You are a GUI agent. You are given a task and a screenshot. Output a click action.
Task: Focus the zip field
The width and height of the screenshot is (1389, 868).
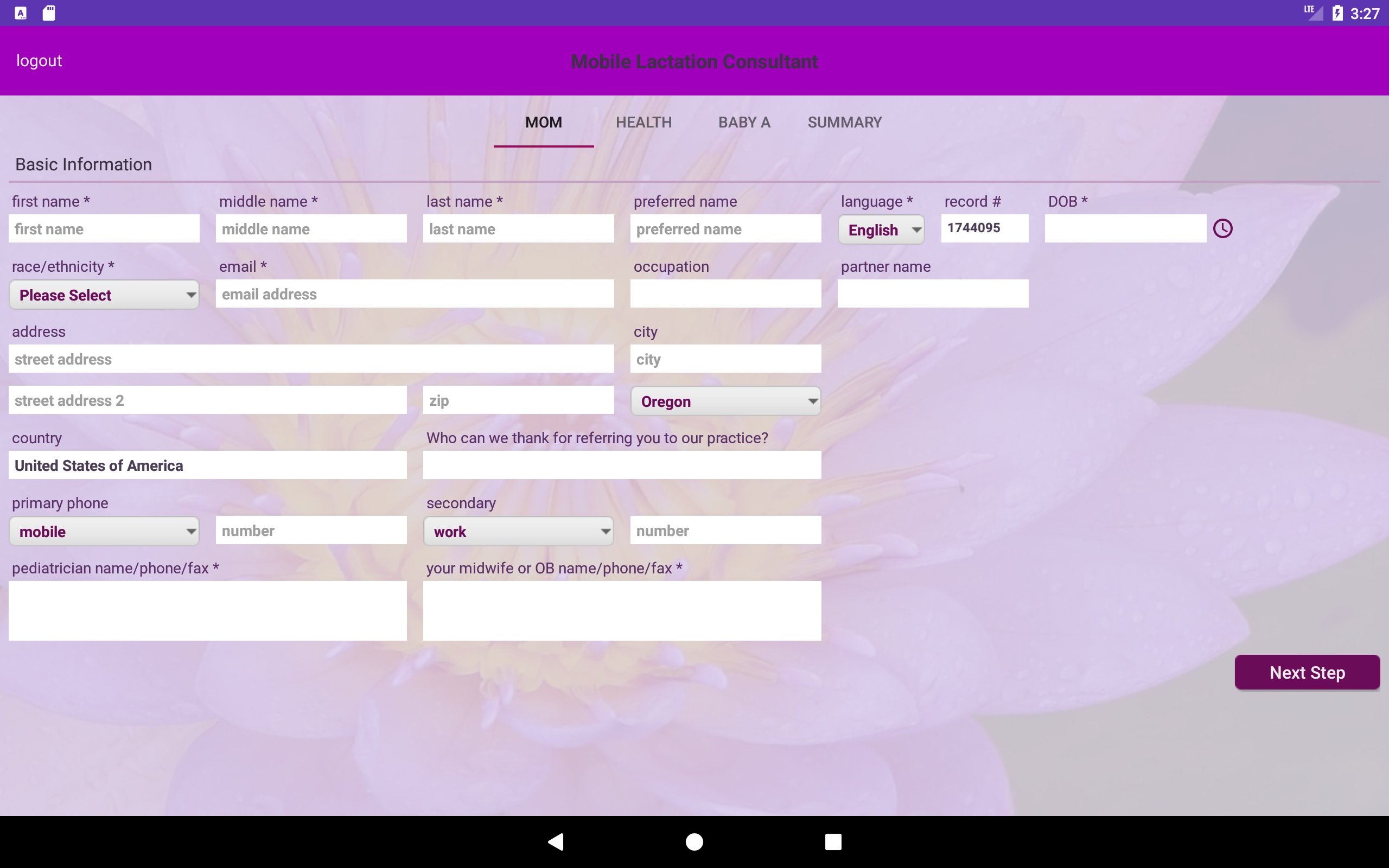(x=518, y=400)
